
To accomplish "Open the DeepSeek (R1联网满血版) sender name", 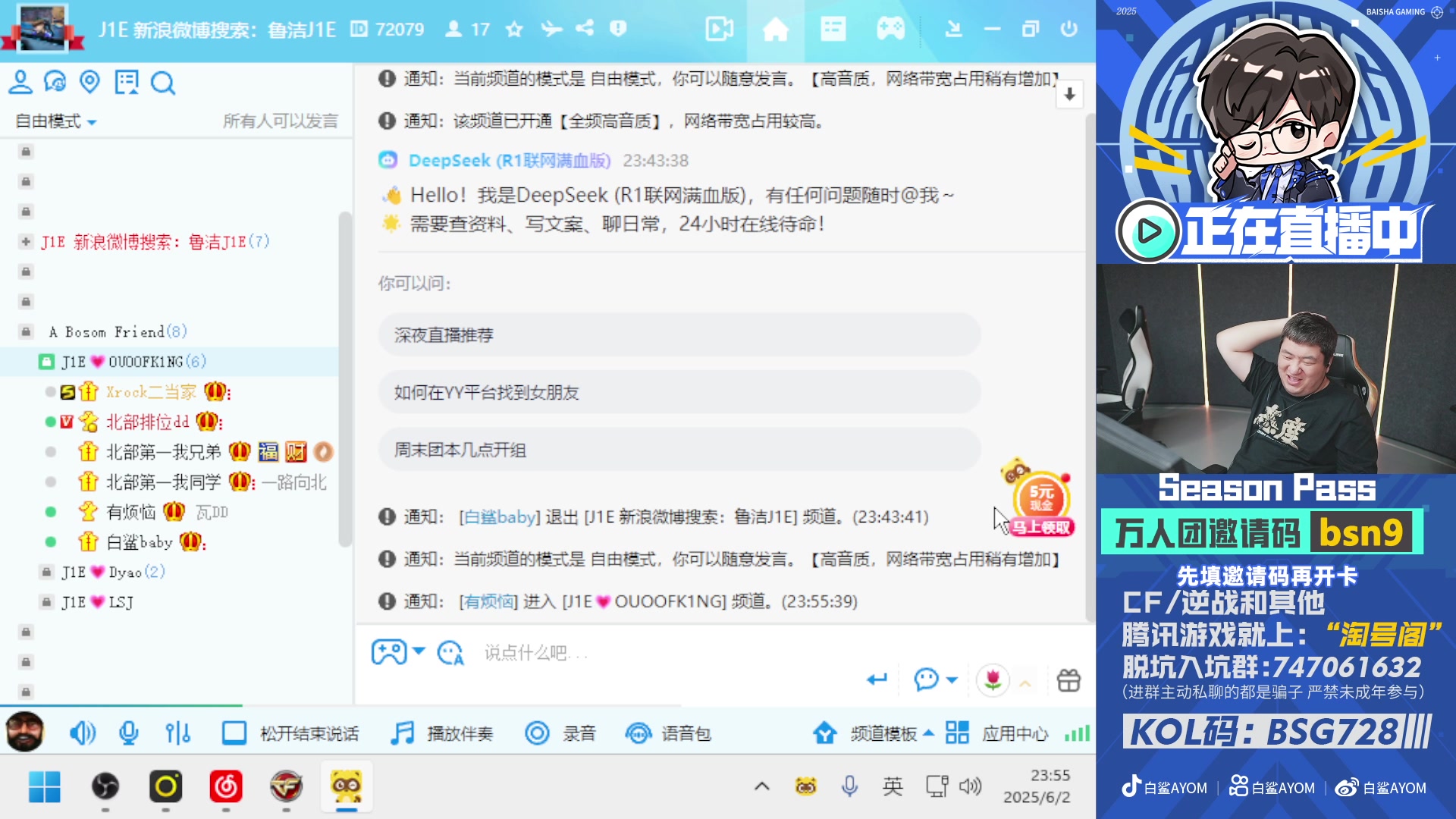I will point(509,161).
